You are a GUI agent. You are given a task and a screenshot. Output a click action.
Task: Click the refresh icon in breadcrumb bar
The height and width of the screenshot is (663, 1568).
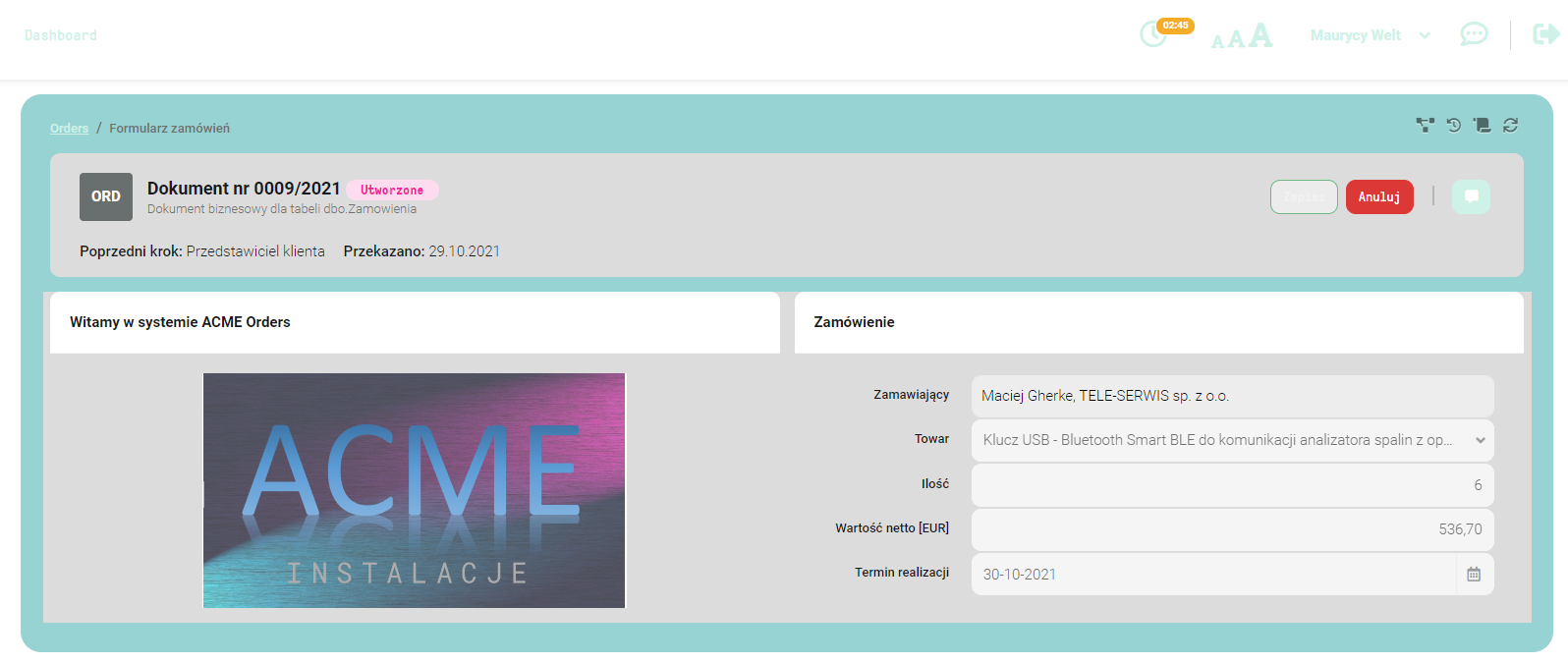(1511, 125)
